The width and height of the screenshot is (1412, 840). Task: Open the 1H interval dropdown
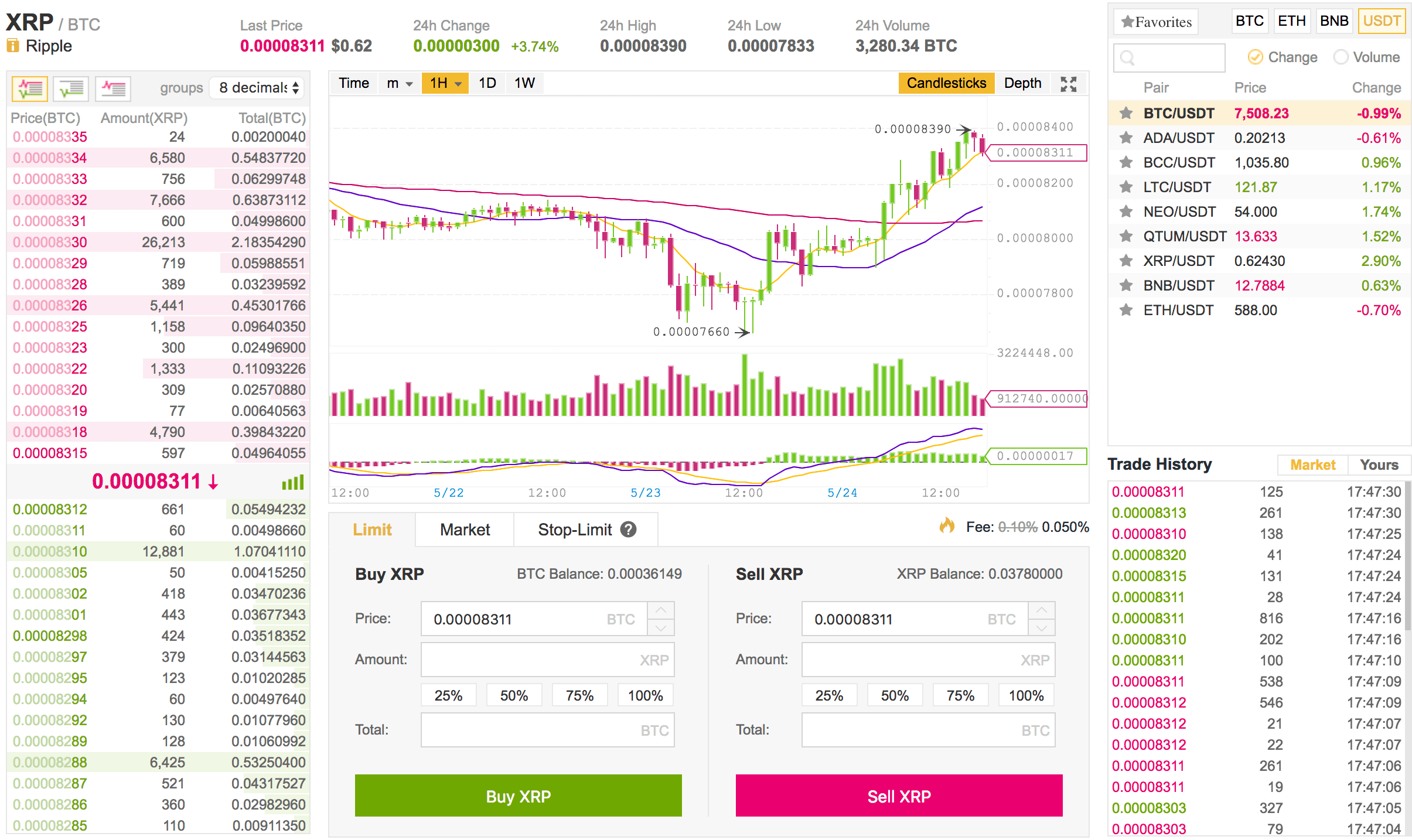[x=445, y=83]
